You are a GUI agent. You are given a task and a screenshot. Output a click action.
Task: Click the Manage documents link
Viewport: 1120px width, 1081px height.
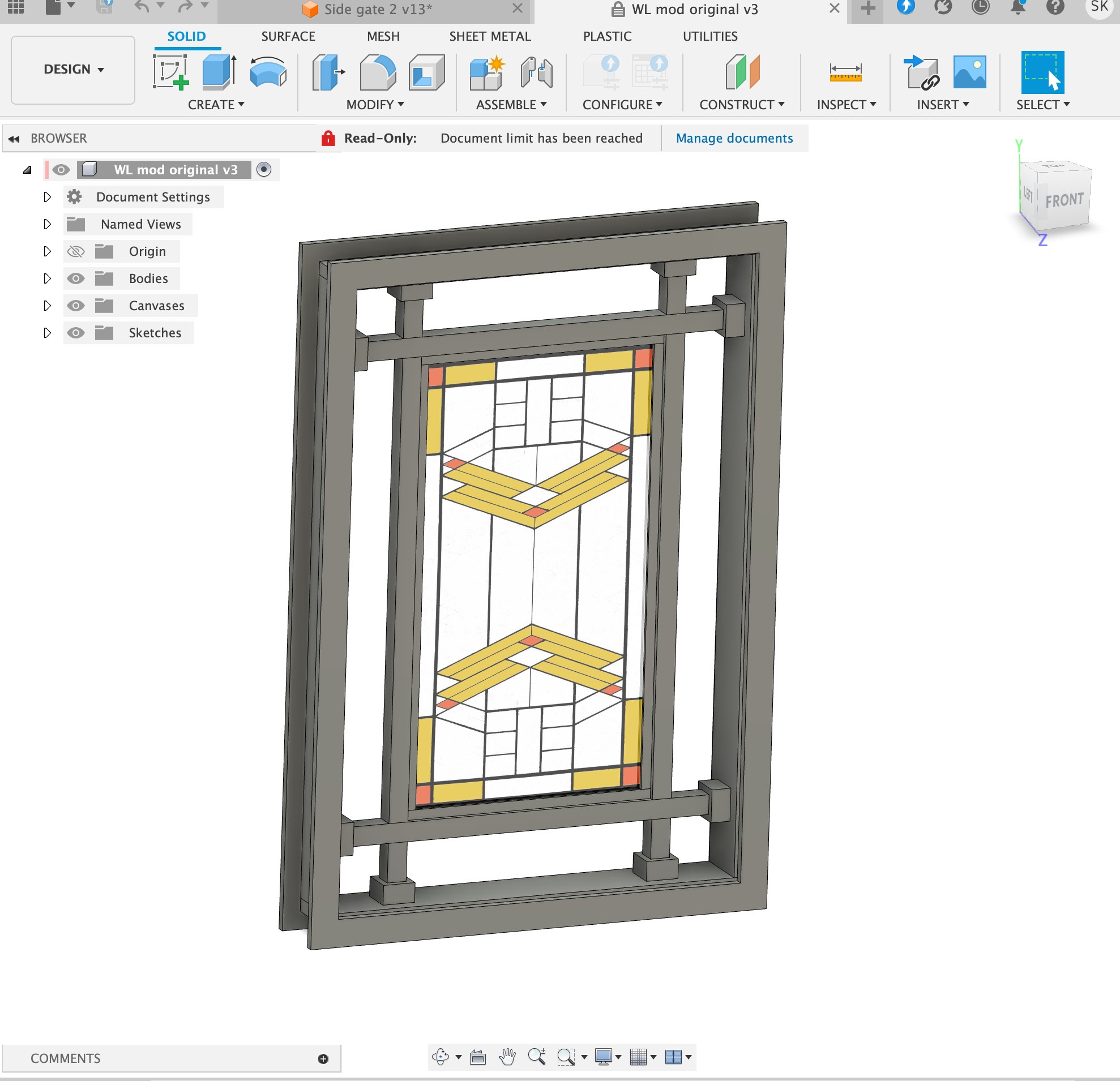pos(734,138)
